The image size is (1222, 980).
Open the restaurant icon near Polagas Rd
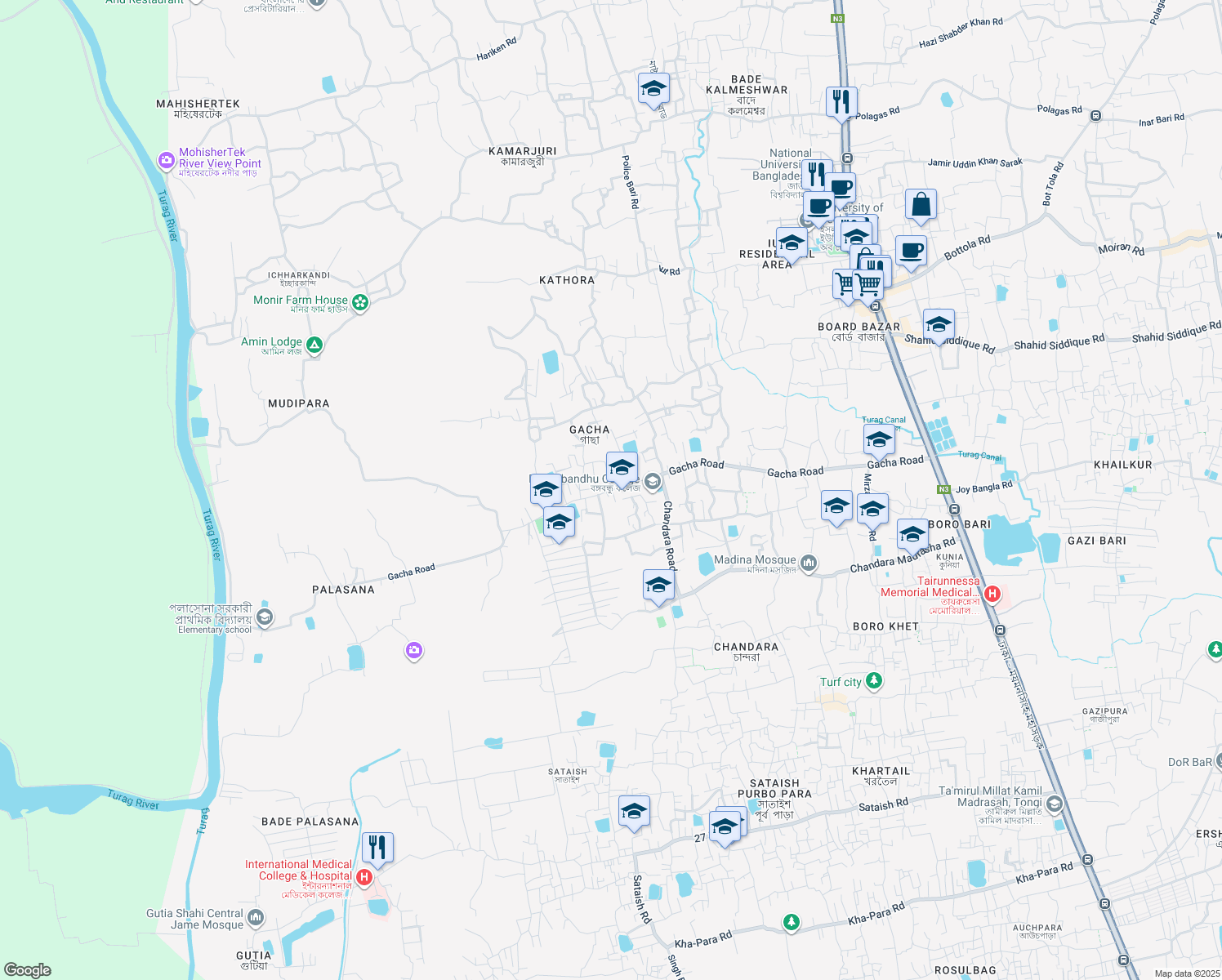tap(841, 100)
